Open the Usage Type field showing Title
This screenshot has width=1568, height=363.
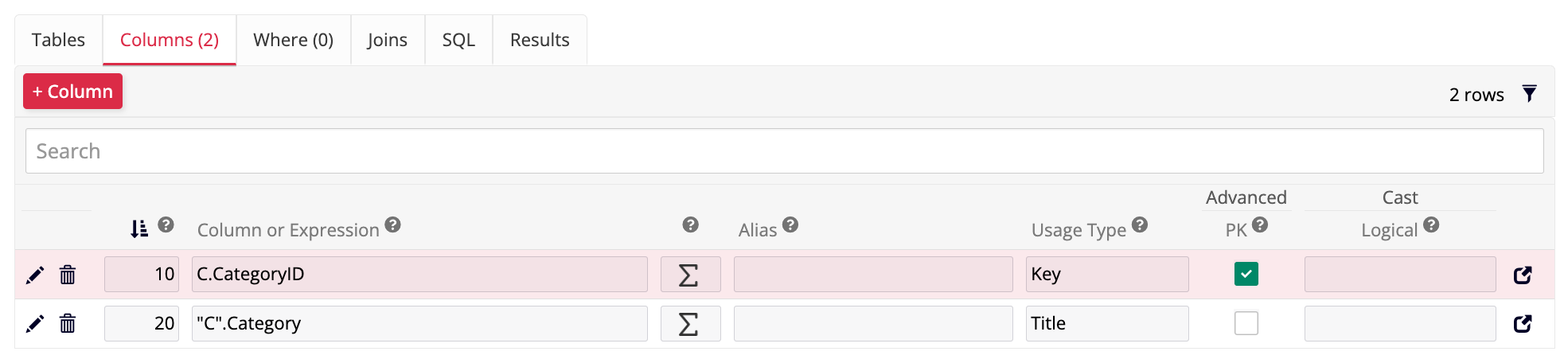(x=1106, y=324)
